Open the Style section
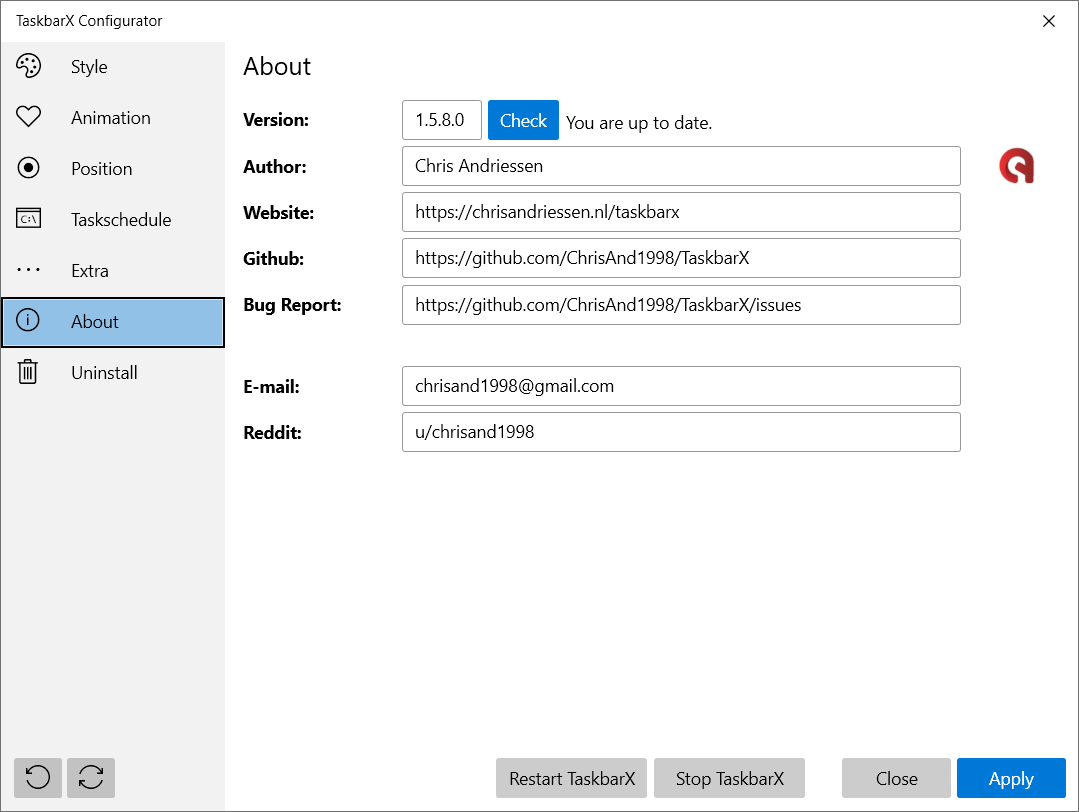Image resolution: width=1079 pixels, height=812 pixels. point(113,67)
